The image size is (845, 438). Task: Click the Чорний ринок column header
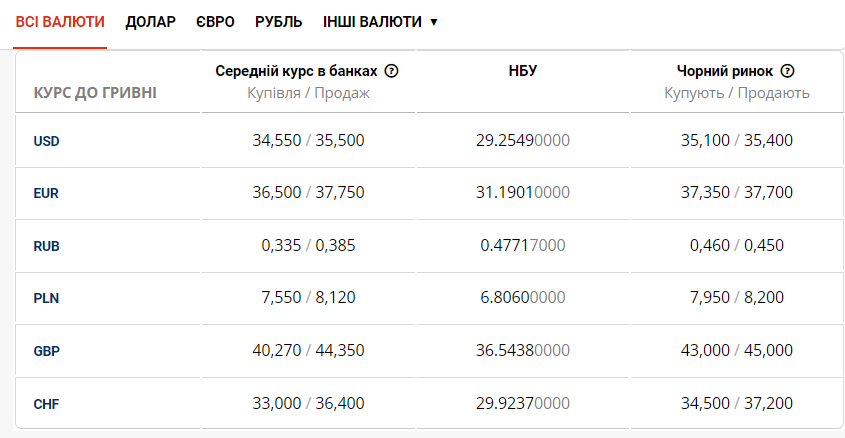click(725, 71)
